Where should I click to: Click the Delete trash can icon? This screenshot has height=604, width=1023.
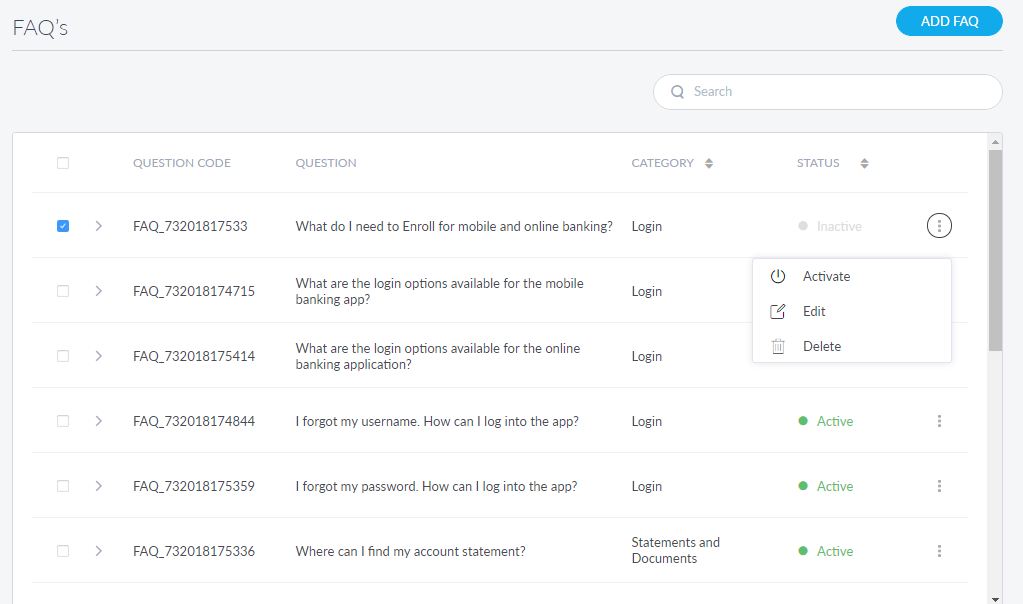777,347
